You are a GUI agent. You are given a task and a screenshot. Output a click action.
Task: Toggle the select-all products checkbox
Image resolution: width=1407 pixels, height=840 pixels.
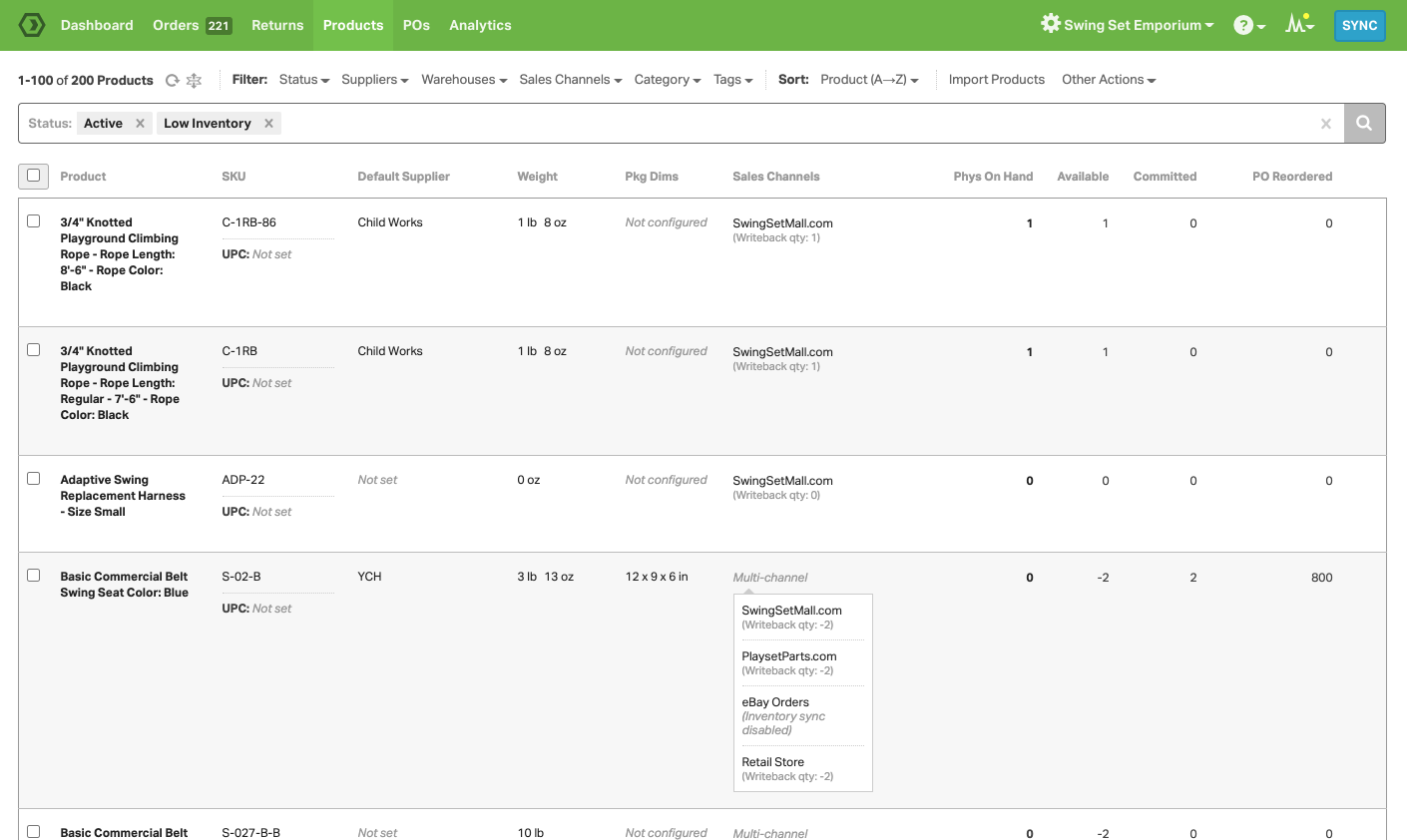coord(33,176)
